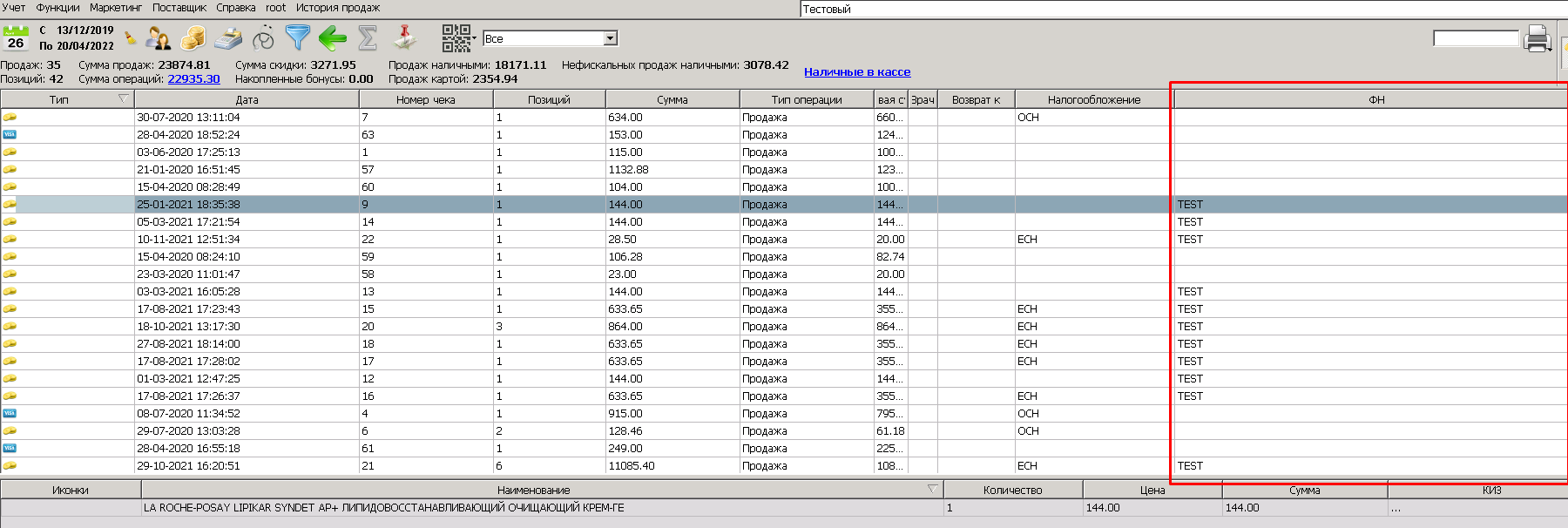Viewport: 1568px width, 528px height.
Task: Toggle sort on 'Наименование' column header
Action: tap(533, 490)
